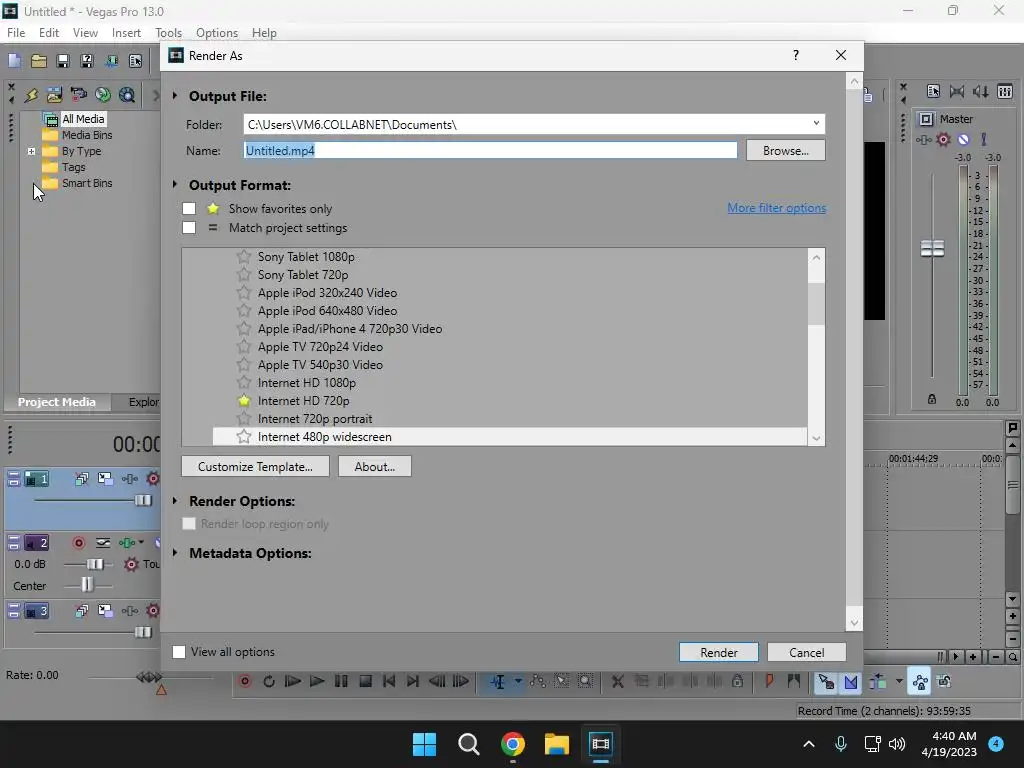This screenshot has width=1024, height=768.
Task: Open More filter options link
Action: (776, 208)
